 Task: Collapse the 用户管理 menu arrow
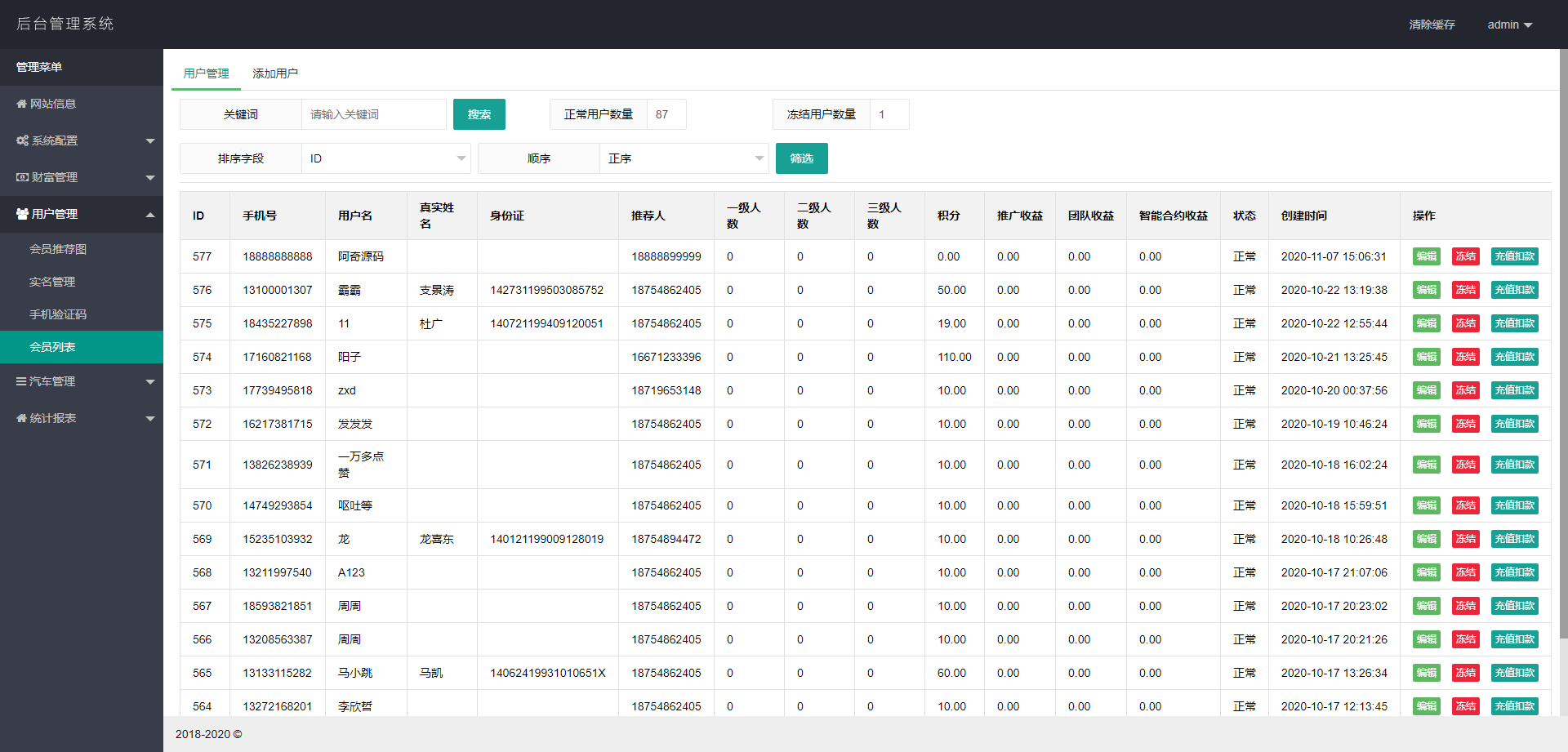pos(150,215)
